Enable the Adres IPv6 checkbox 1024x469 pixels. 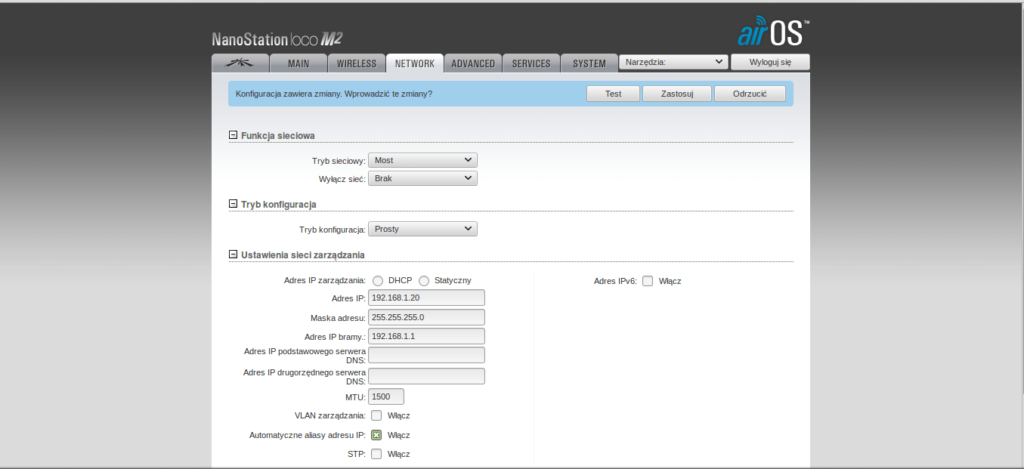pos(648,281)
